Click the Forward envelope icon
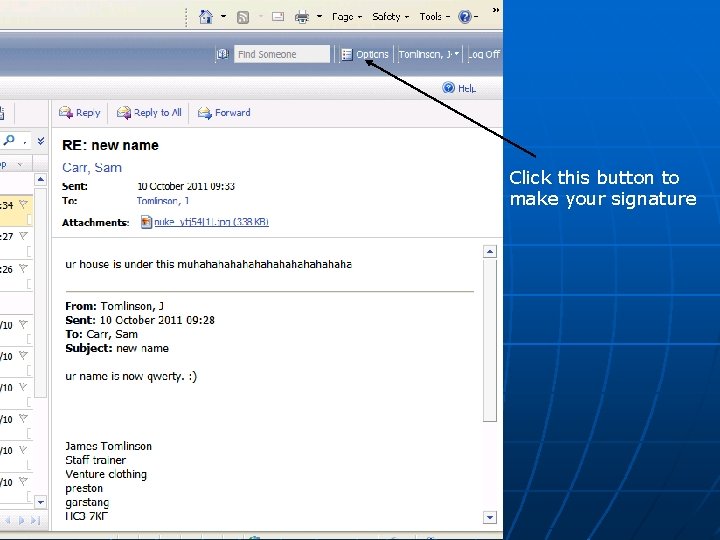 [205, 112]
